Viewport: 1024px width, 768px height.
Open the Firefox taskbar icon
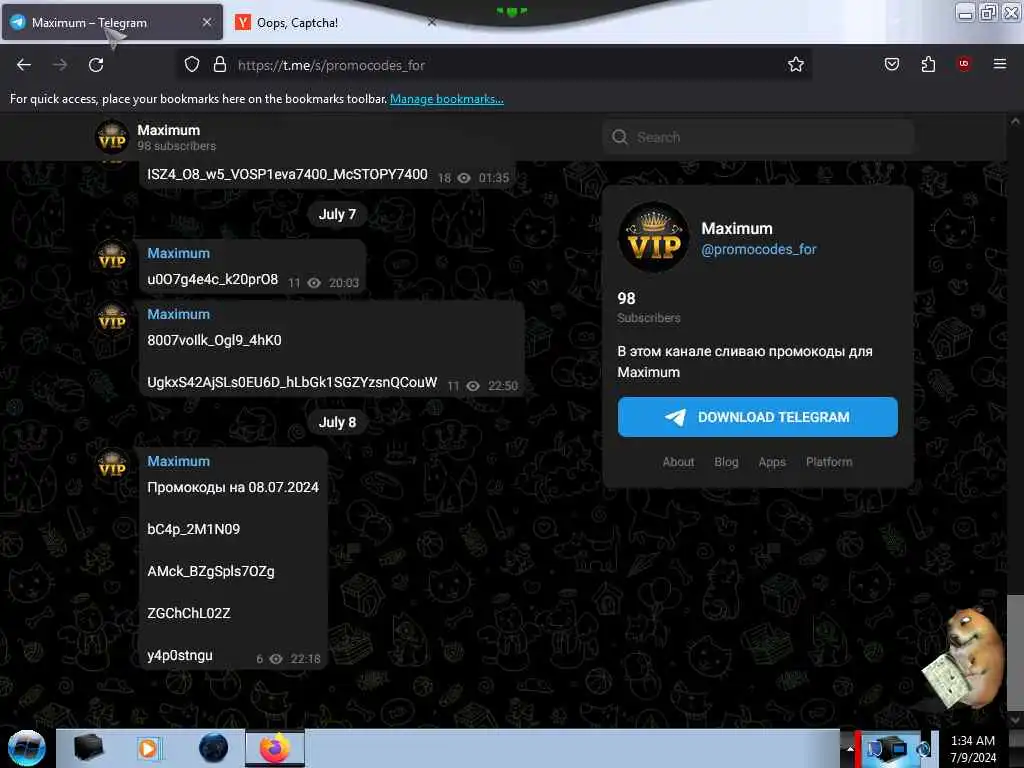point(275,748)
